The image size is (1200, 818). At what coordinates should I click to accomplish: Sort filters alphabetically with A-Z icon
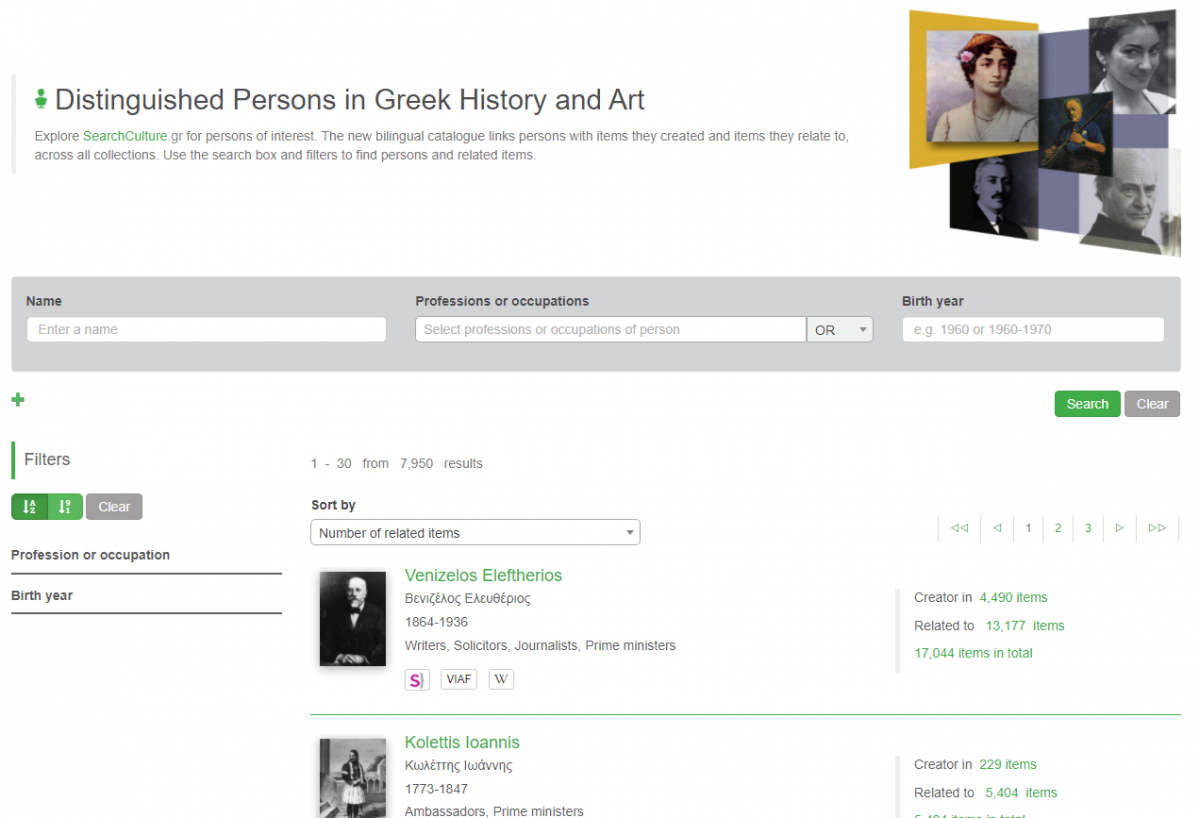coord(29,507)
